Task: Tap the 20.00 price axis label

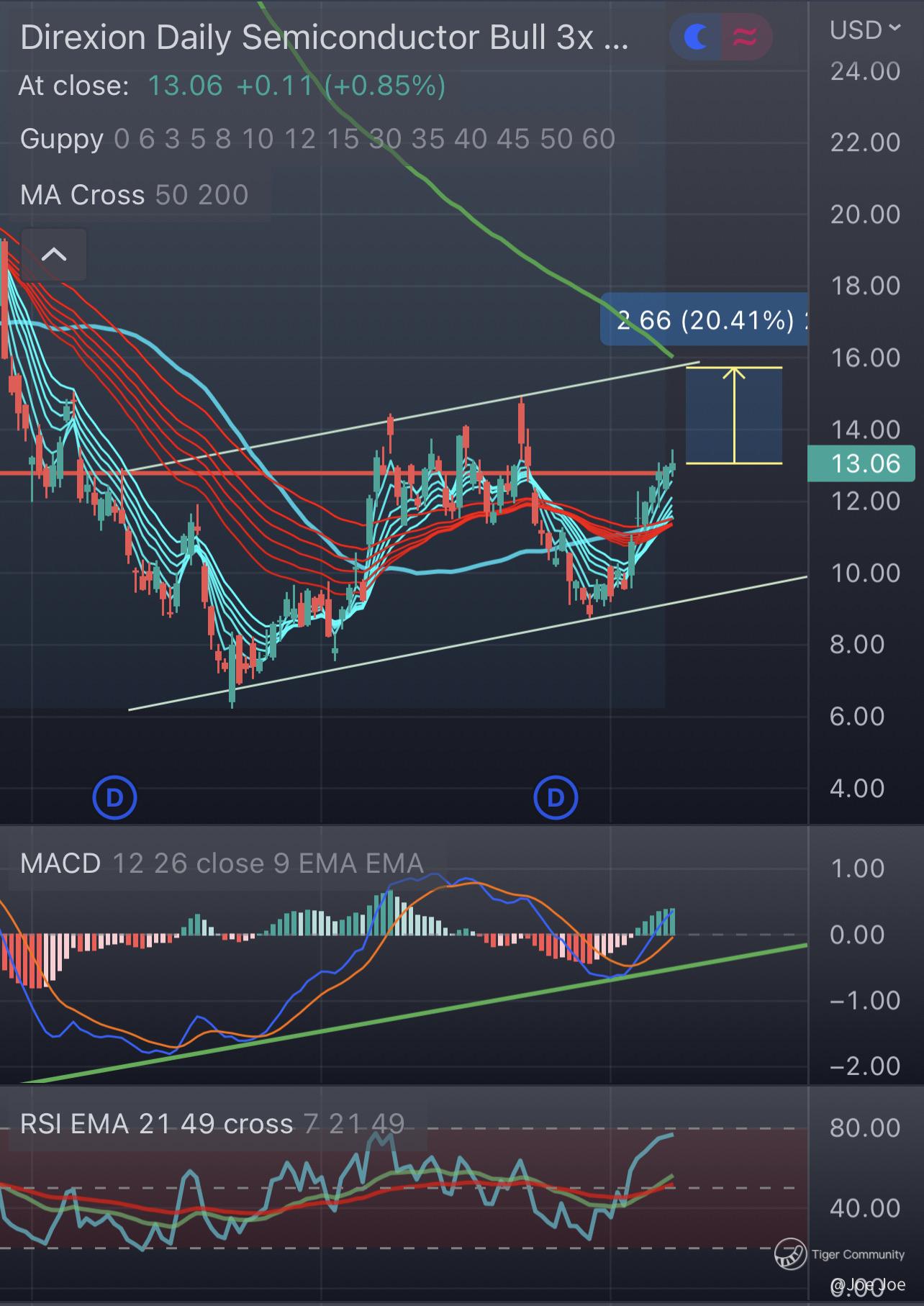Action: 865,214
